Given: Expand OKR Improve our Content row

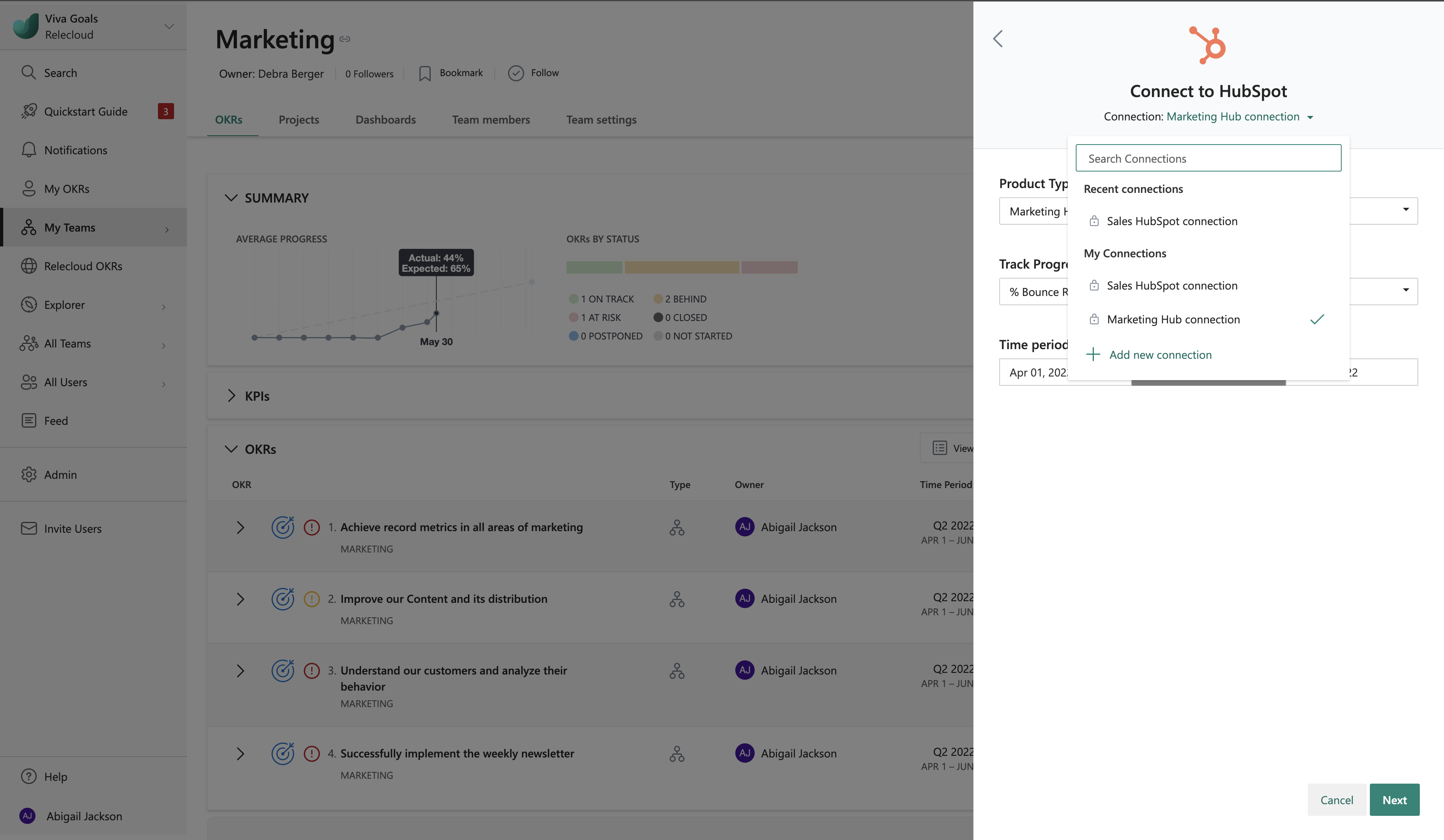Looking at the screenshot, I should pos(240,599).
